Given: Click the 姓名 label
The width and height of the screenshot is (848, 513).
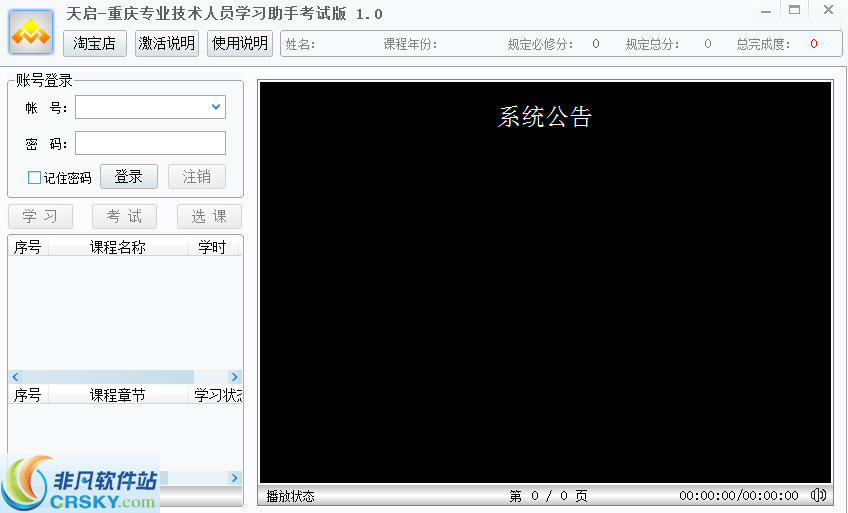Looking at the screenshot, I should [x=300, y=44].
